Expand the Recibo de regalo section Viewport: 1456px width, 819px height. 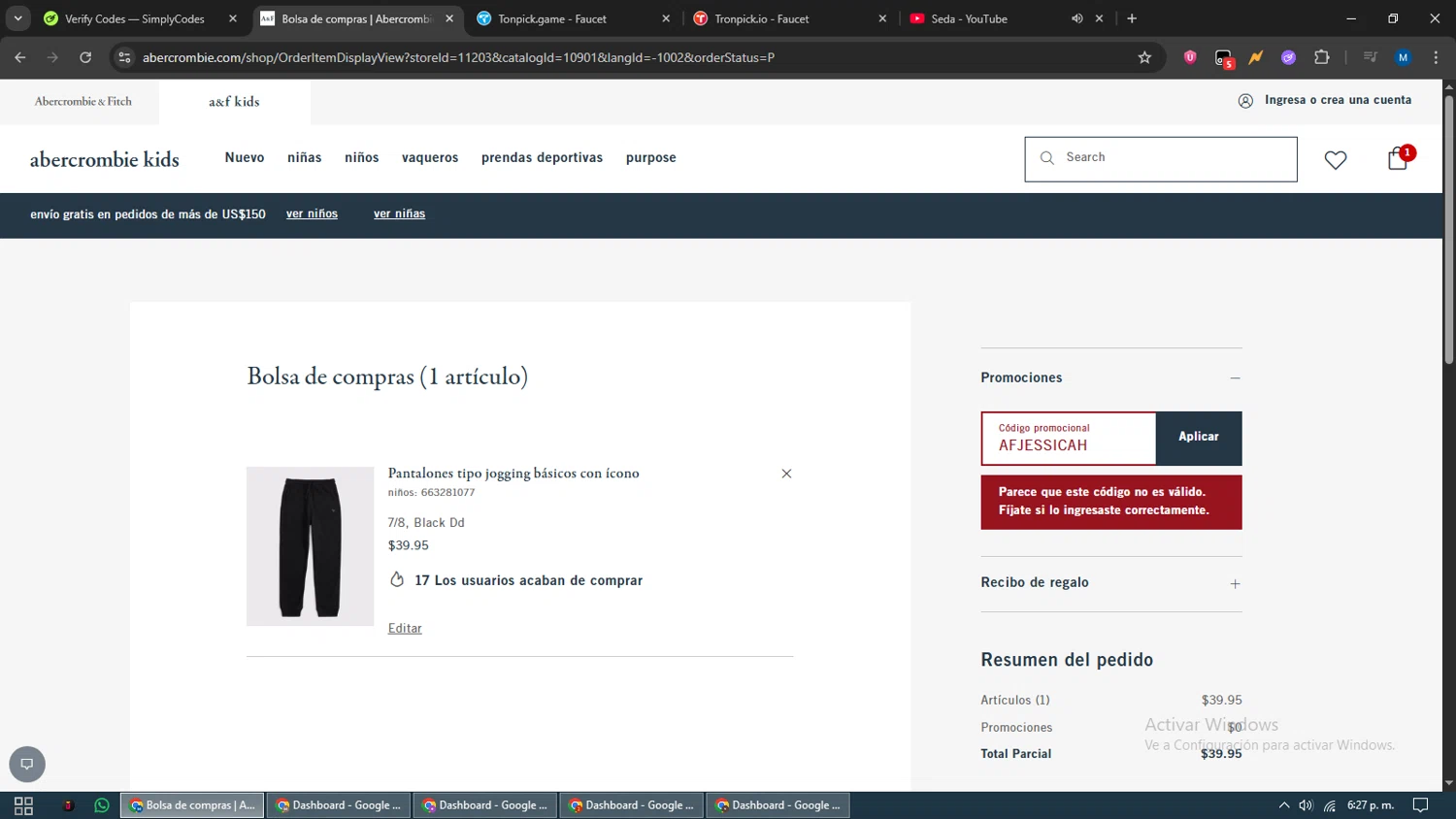coord(1235,583)
